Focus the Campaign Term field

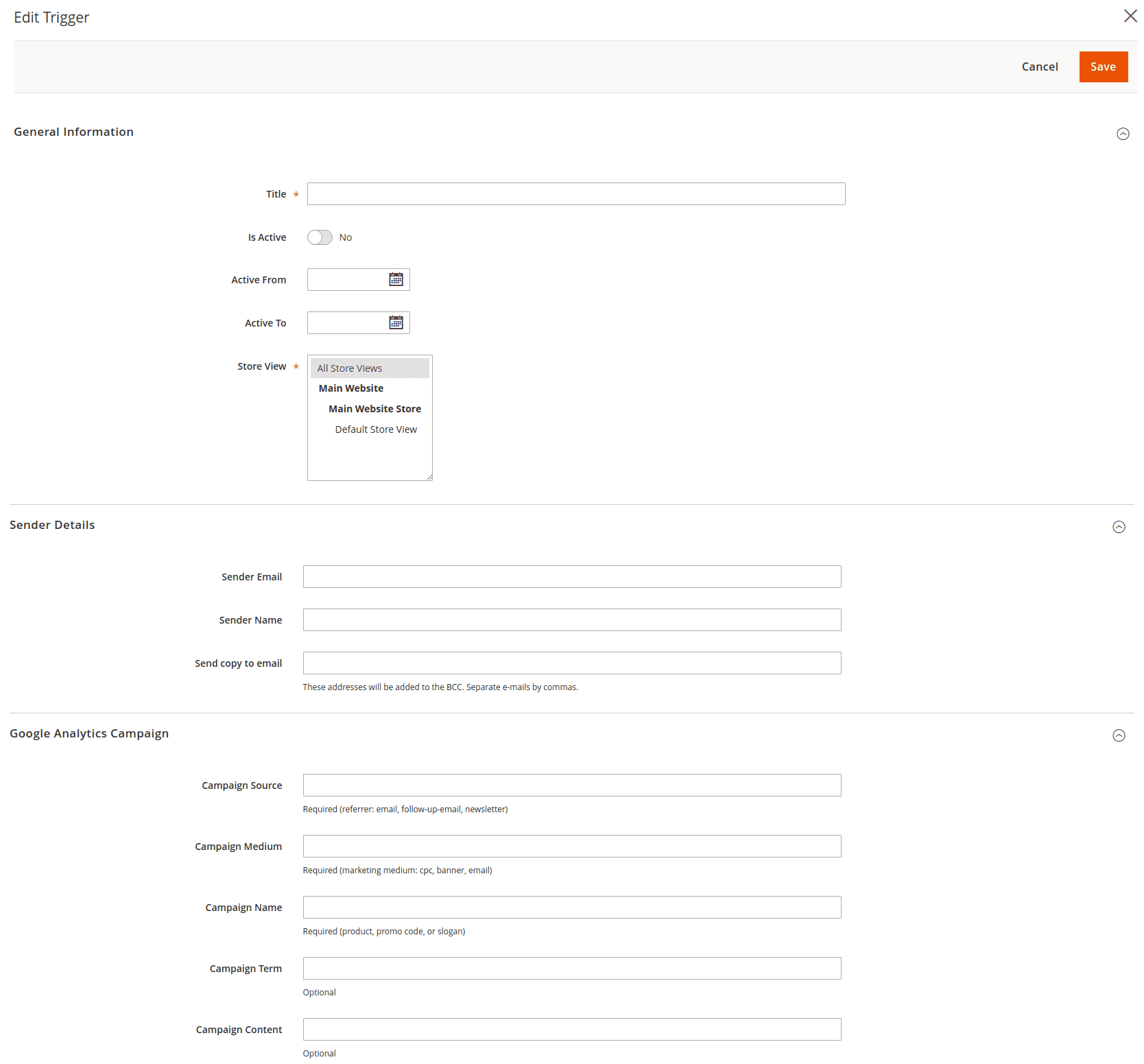[572, 968]
